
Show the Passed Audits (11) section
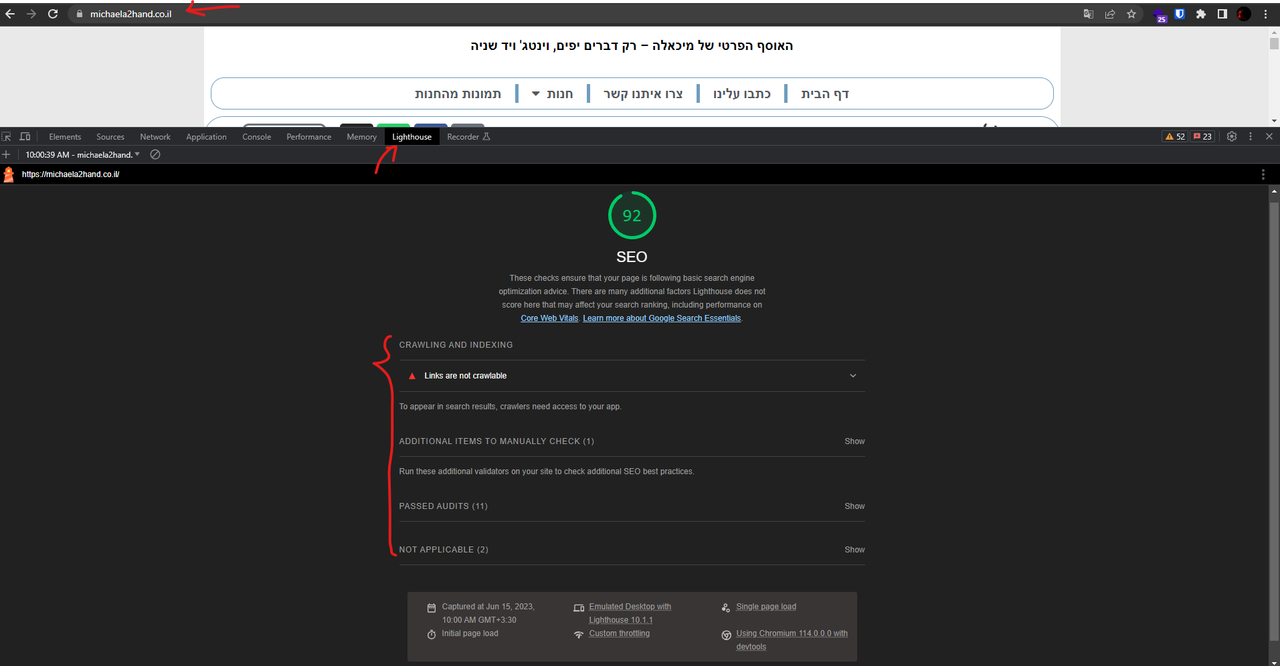pos(854,506)
